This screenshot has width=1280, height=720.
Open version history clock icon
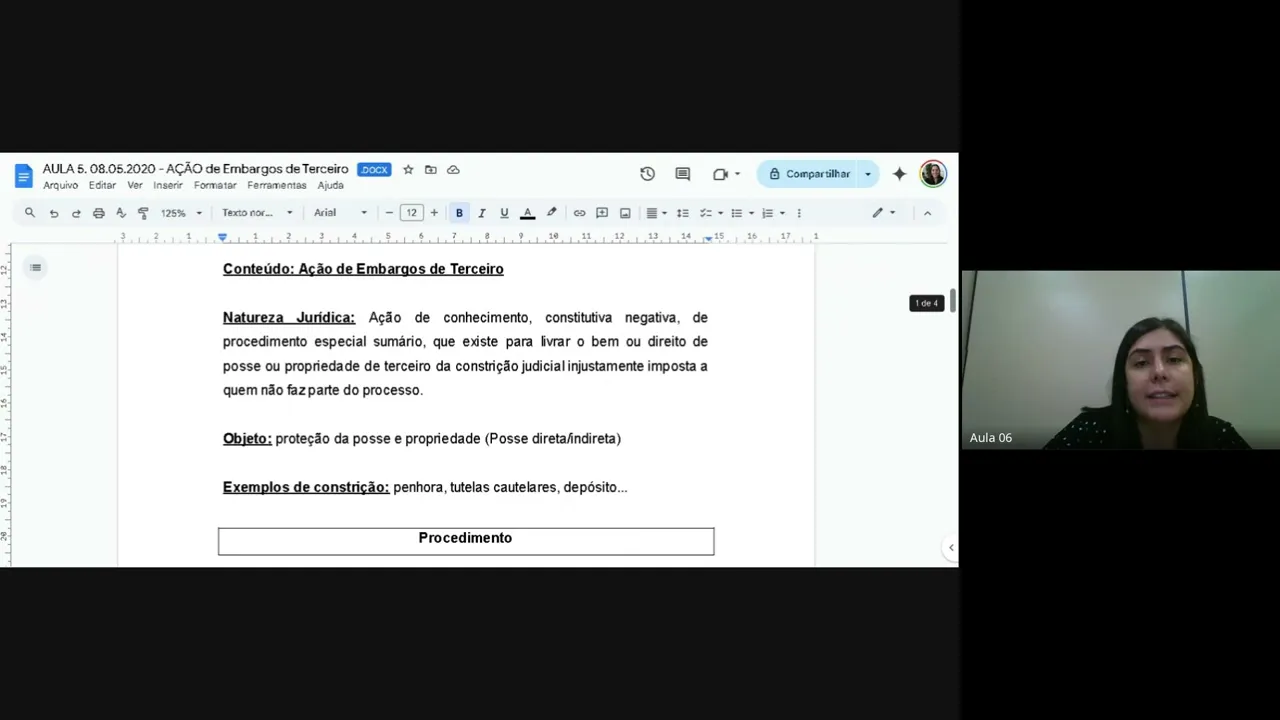tap(647, 174)
